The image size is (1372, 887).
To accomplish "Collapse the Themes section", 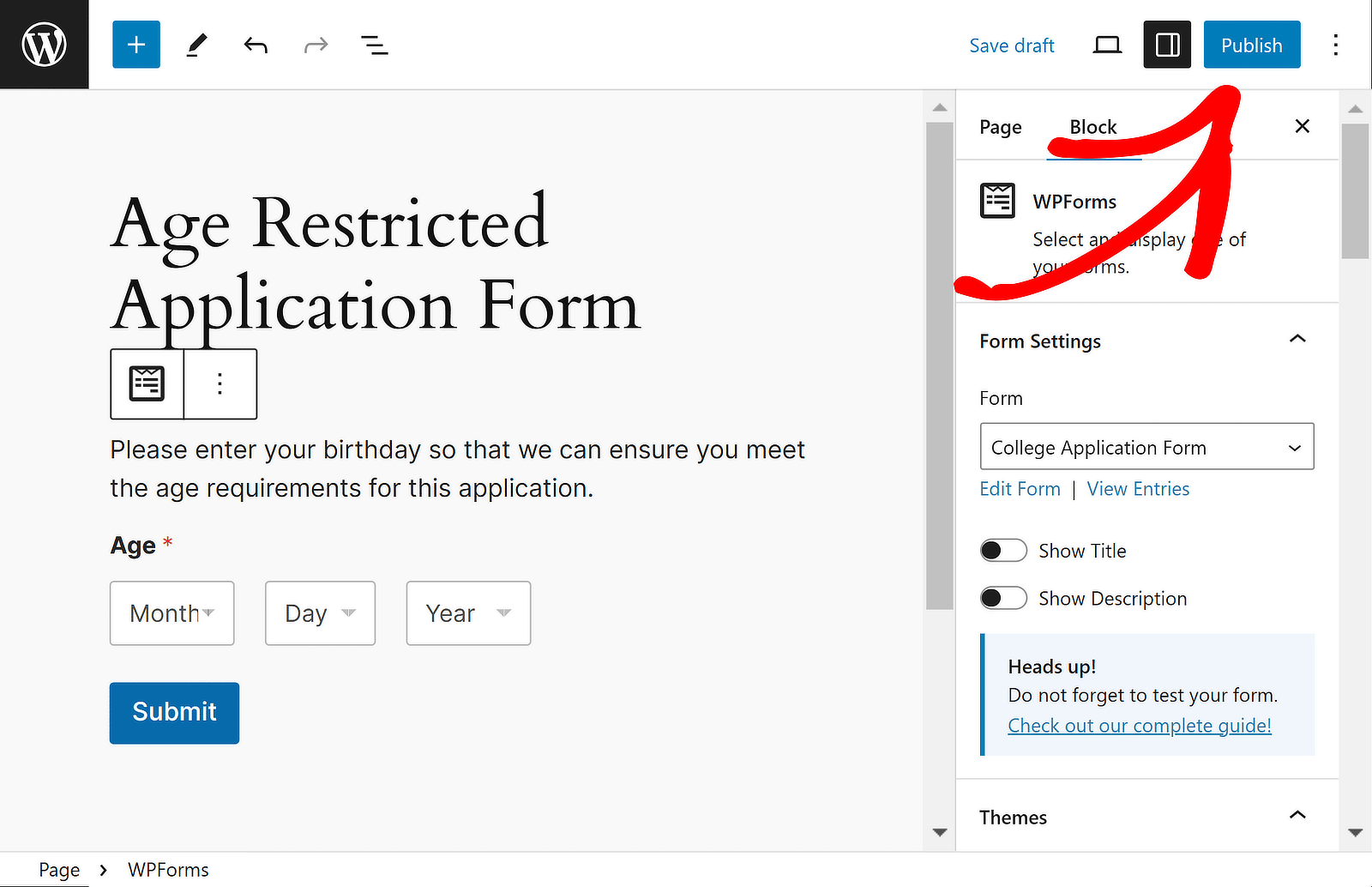I will pos(1297,816).
